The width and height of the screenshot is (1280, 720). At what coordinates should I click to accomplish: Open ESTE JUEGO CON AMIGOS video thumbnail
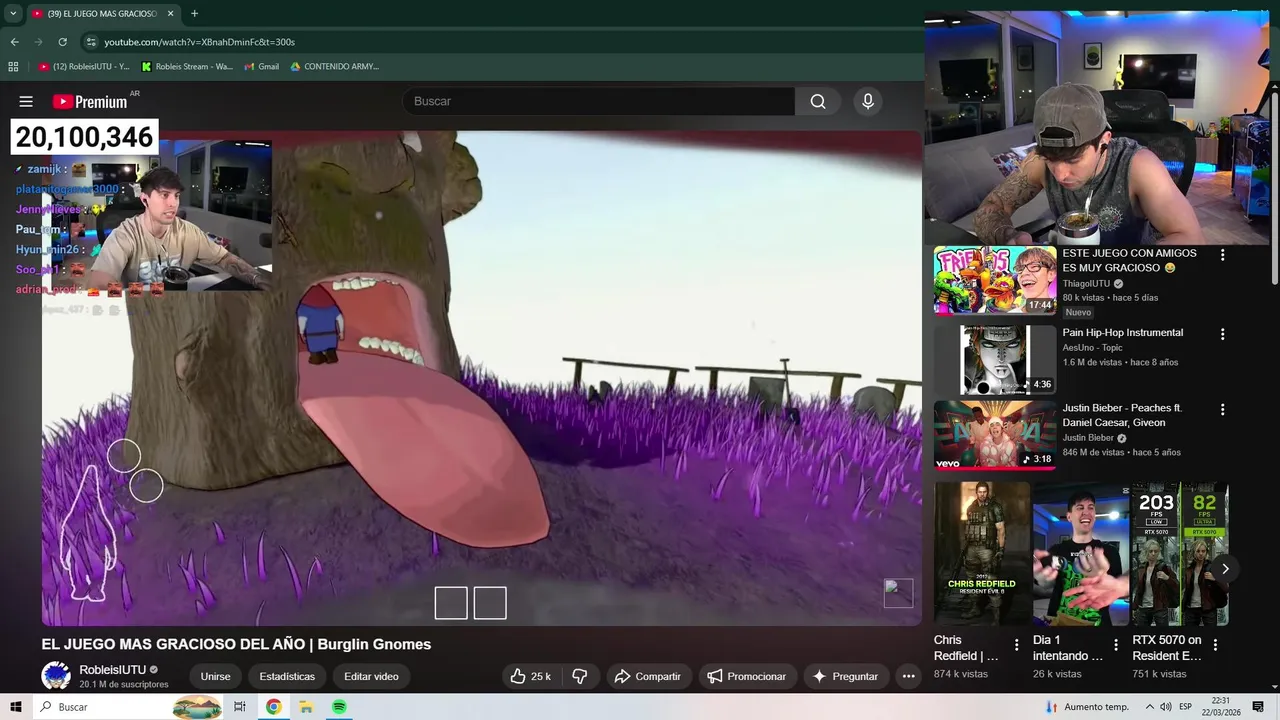pyautogui.click(x=995, y=280)
